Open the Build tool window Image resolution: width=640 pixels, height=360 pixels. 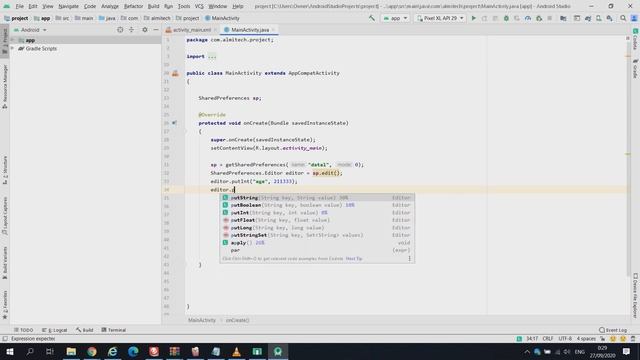(84, 330)
